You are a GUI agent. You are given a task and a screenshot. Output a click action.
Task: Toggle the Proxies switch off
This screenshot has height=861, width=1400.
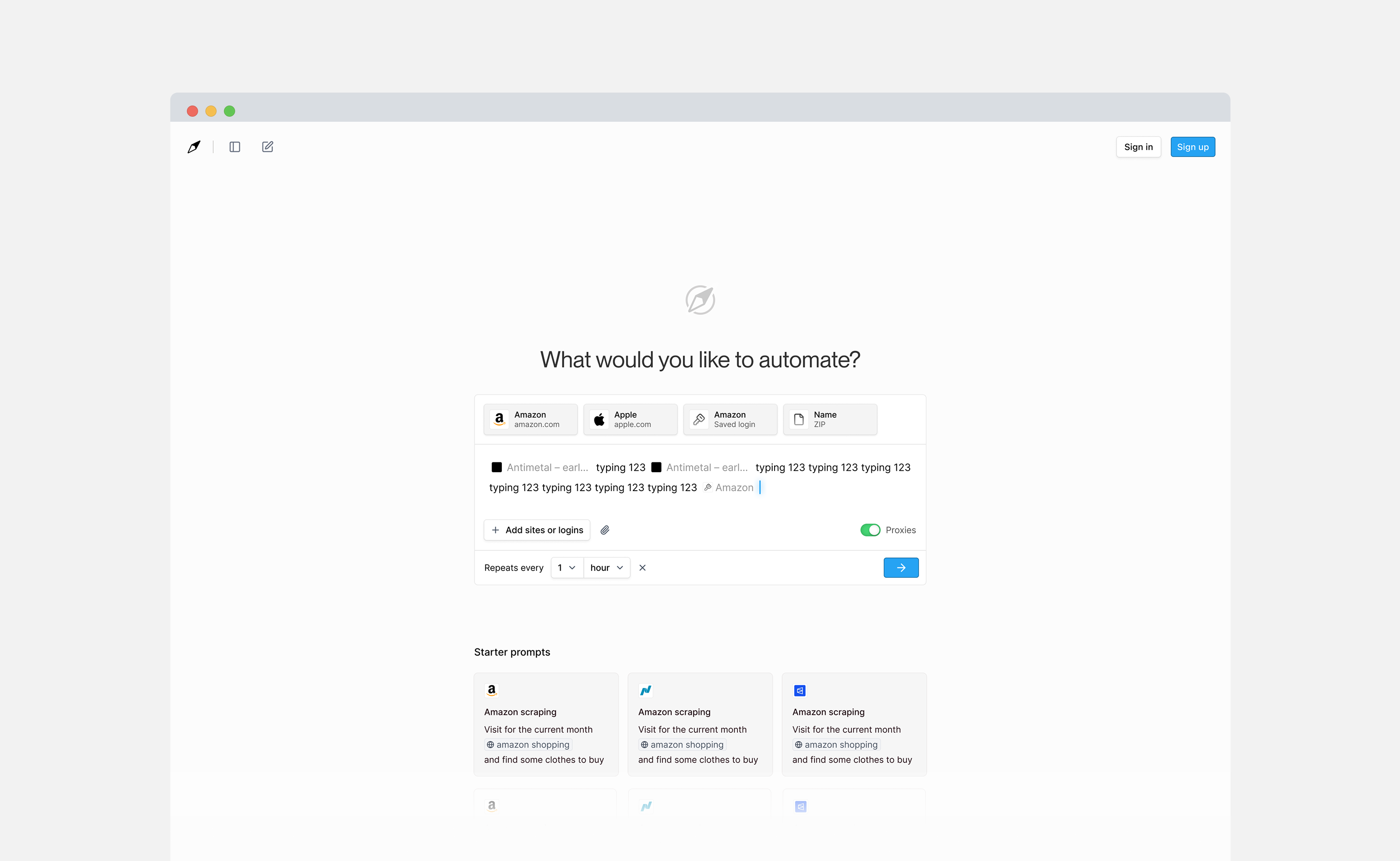[870, 530]
